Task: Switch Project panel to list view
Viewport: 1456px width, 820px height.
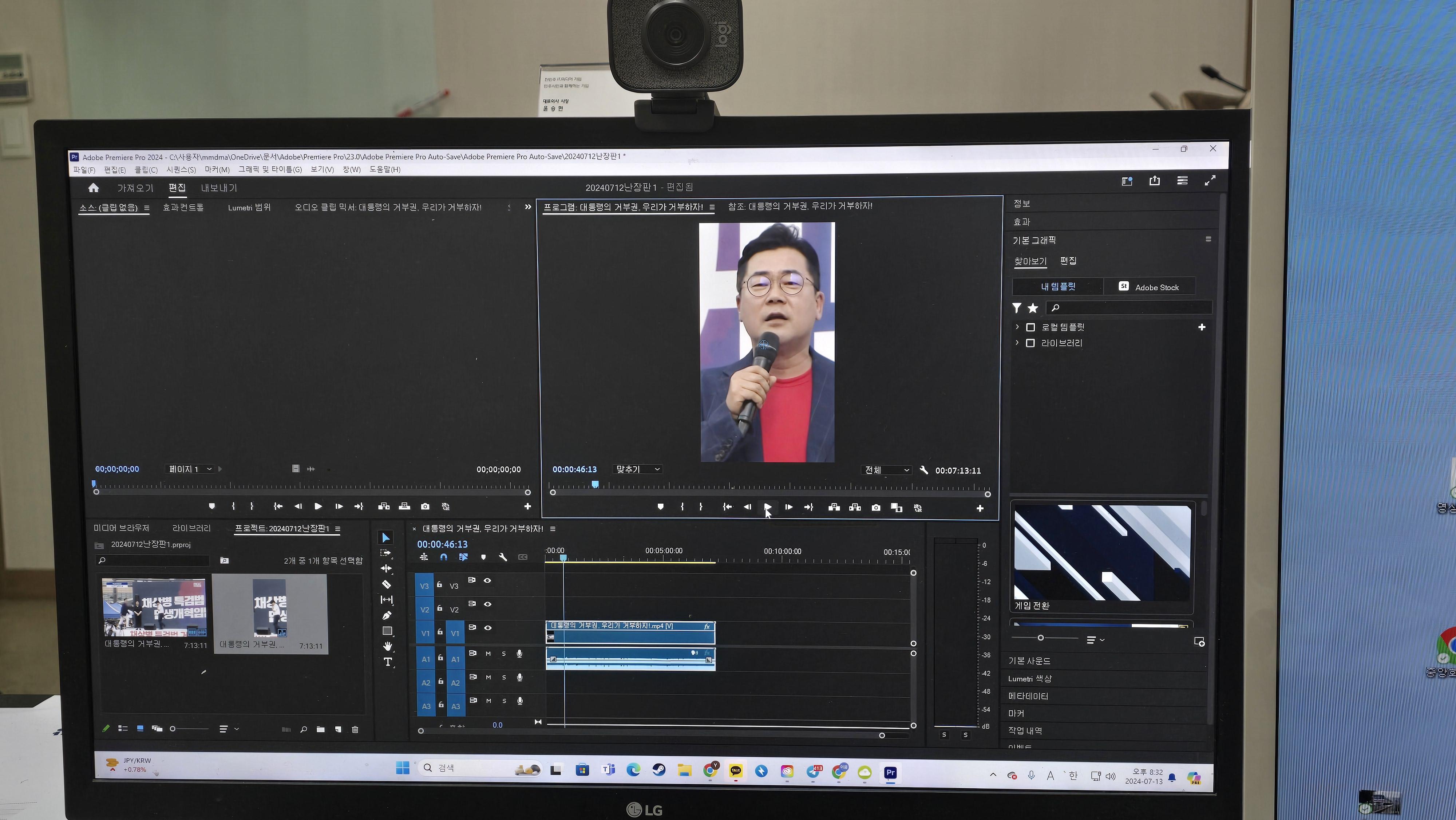Action: pos(123,728)
